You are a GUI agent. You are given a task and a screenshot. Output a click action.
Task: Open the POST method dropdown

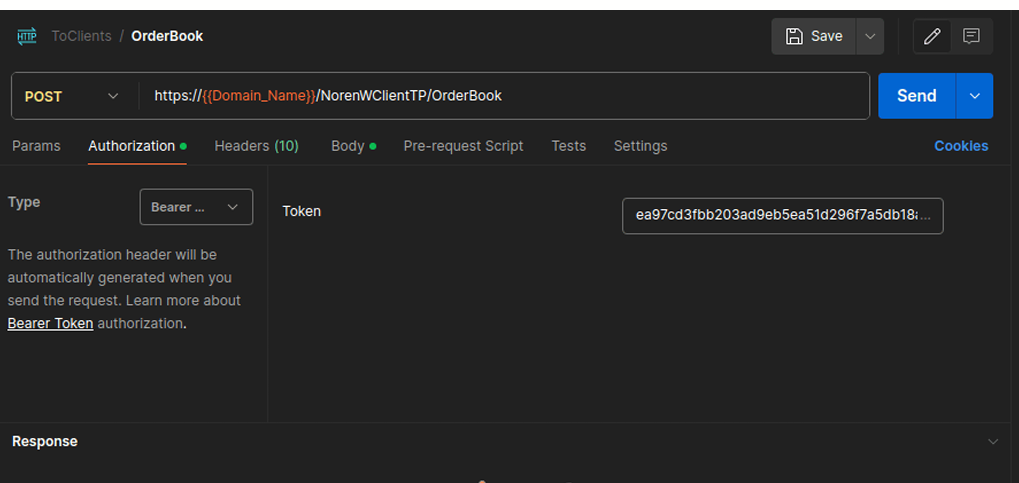(x=70, y=96)
